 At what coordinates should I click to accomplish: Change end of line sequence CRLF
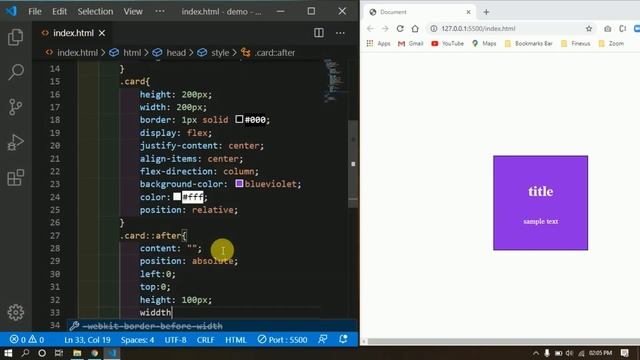(x=206, y=340)
